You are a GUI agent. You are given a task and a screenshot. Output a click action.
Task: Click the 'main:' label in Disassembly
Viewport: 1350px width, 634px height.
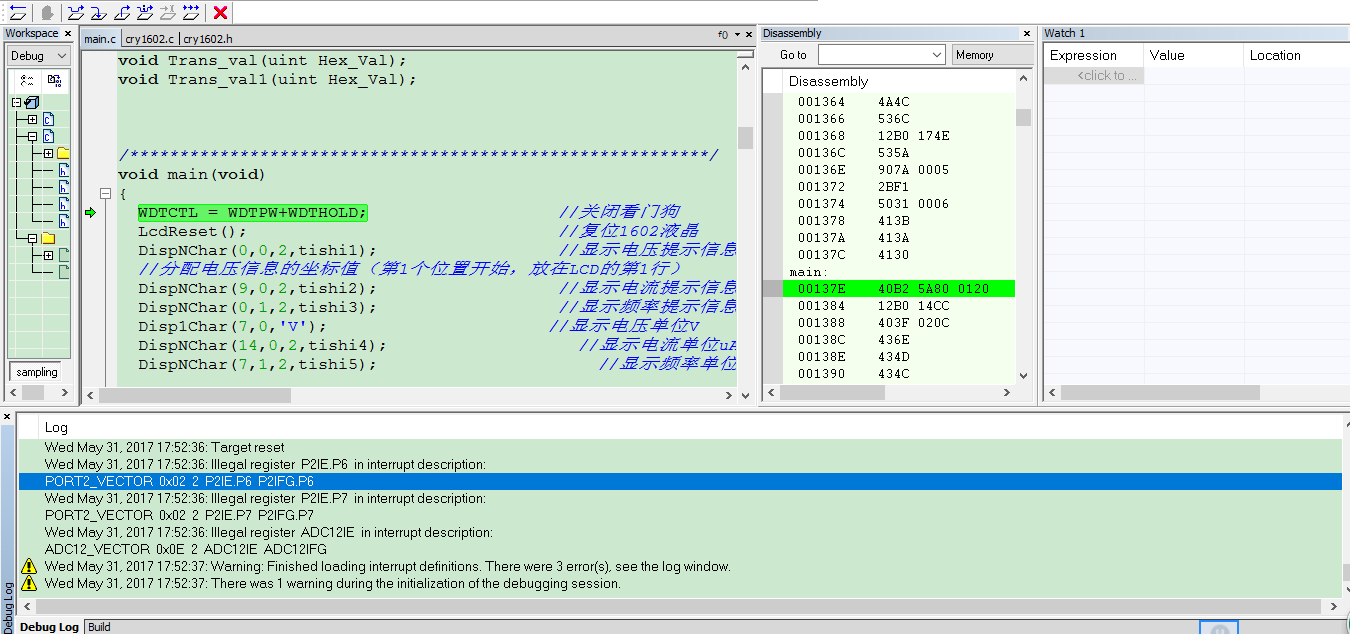[x=808, y=272]
